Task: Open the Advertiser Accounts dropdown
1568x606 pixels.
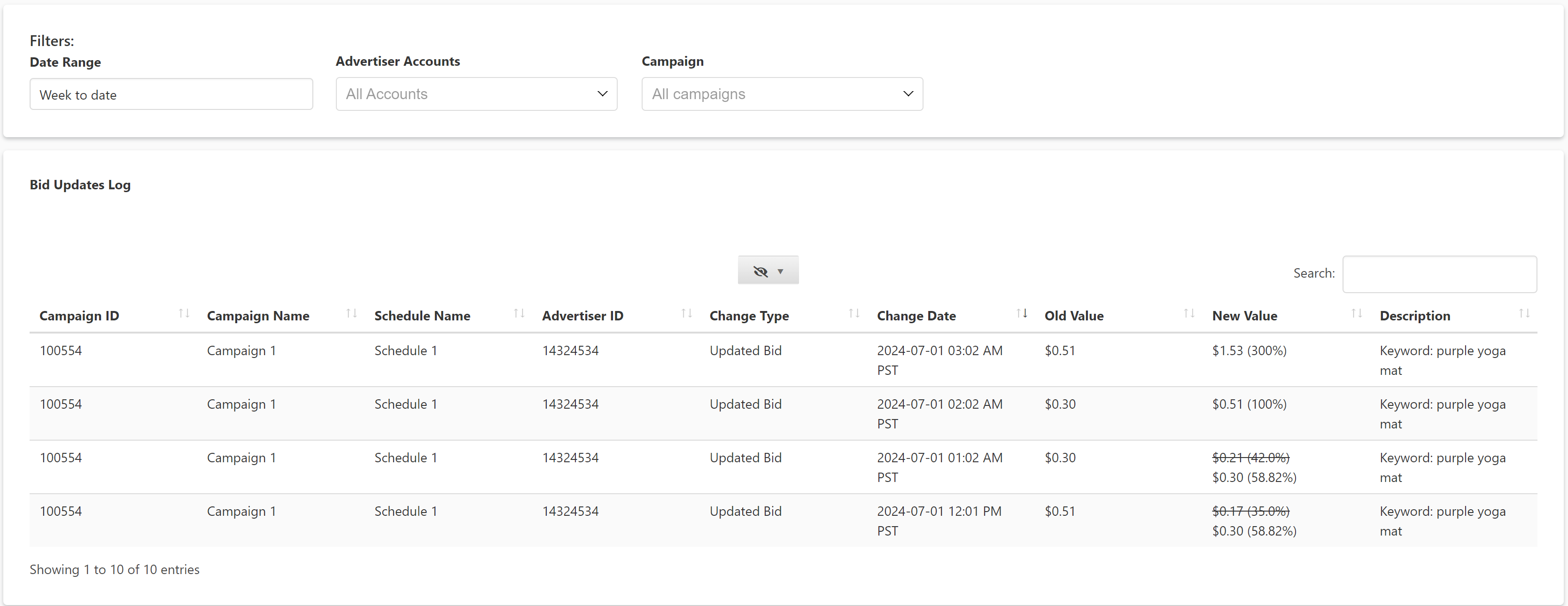Action: 476,94
